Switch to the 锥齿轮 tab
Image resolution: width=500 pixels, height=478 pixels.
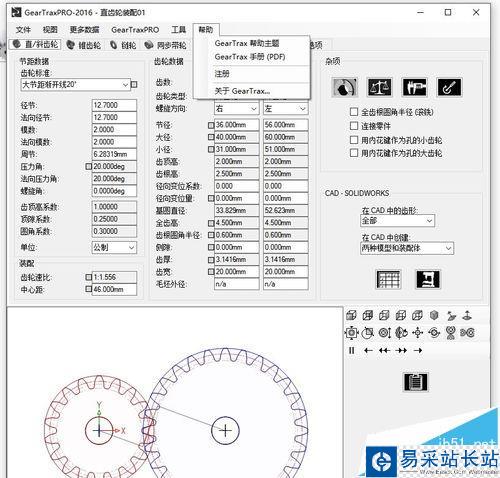pyautogui.click(x=84, y=45)
